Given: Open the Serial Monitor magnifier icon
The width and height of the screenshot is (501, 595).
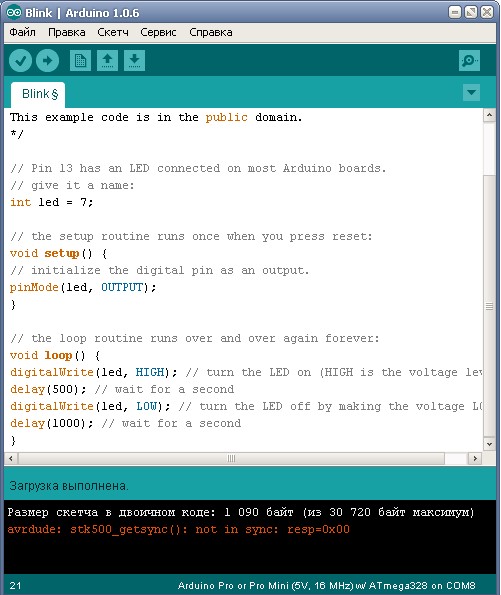Looking at the screenshot, I should (x=469, y=61).
